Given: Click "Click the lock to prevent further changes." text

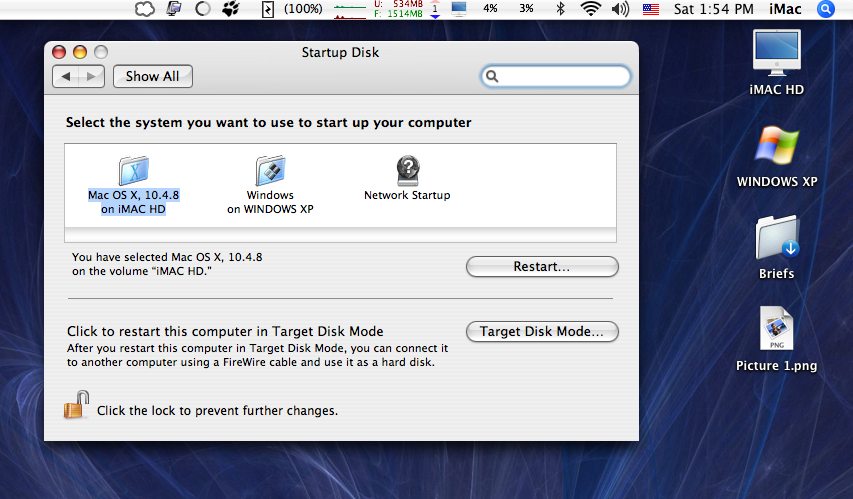Looking at the screenshot, I should [x=217, y=410].
